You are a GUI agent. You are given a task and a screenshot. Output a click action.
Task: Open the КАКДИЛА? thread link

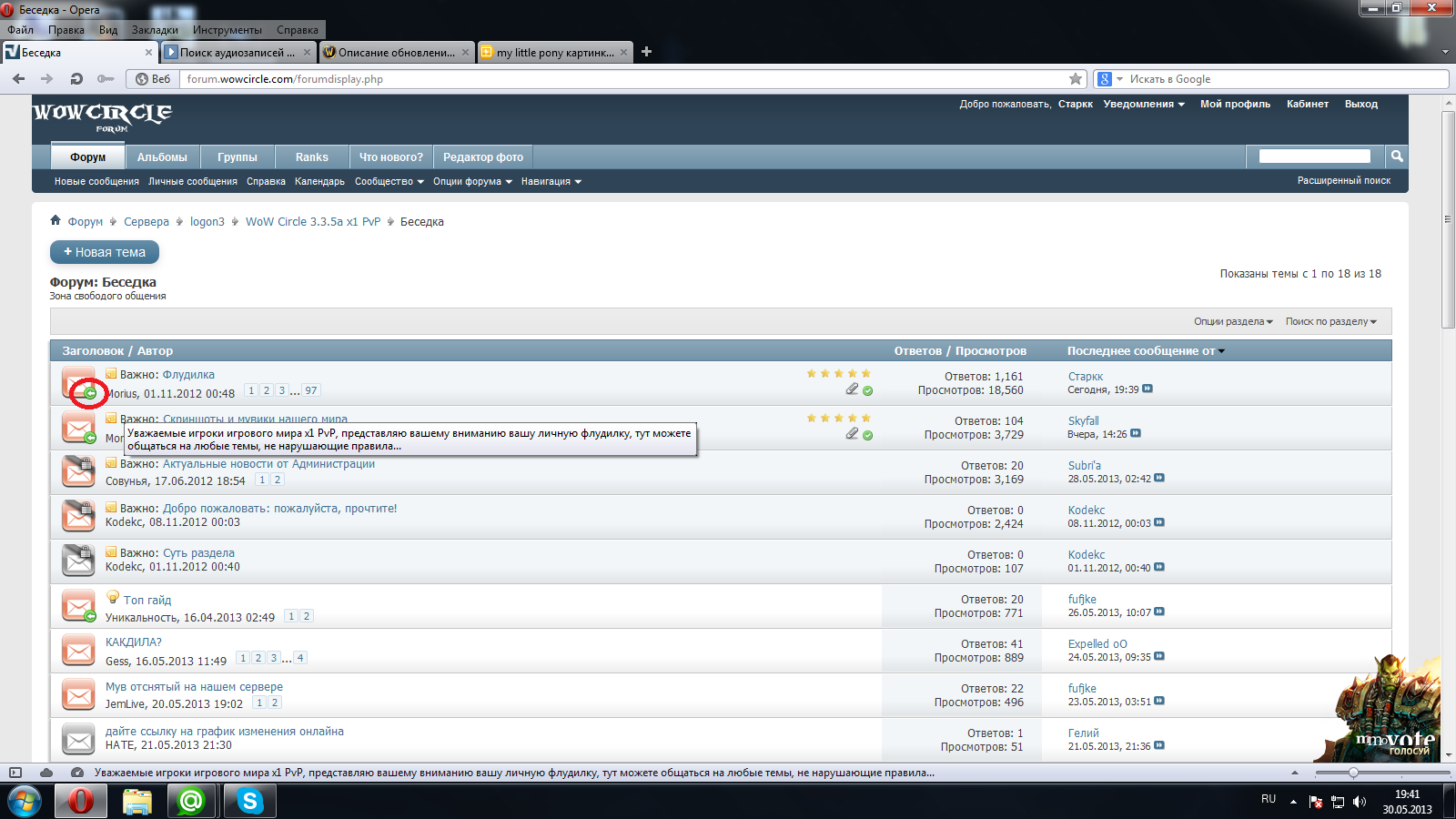coord(134,642)
